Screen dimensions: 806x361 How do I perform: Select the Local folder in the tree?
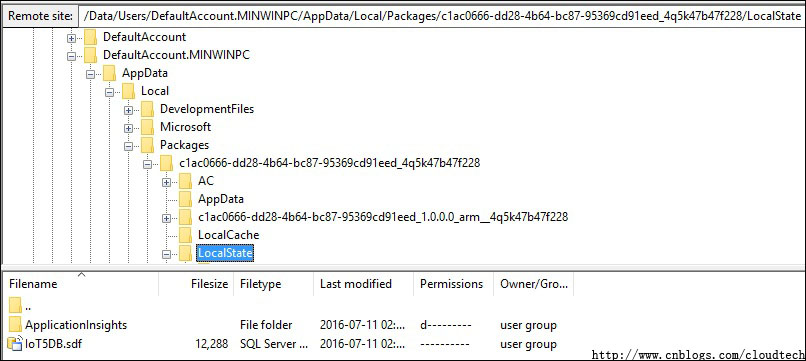pos(155,91)
